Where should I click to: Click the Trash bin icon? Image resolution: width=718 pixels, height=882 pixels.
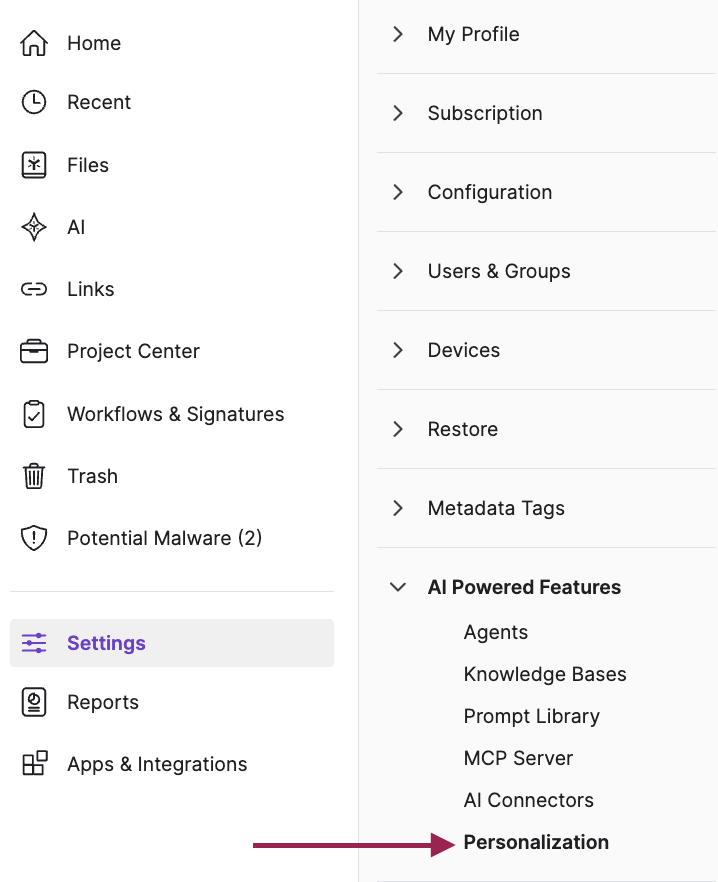pyautogui.click(x=34, y=476)
